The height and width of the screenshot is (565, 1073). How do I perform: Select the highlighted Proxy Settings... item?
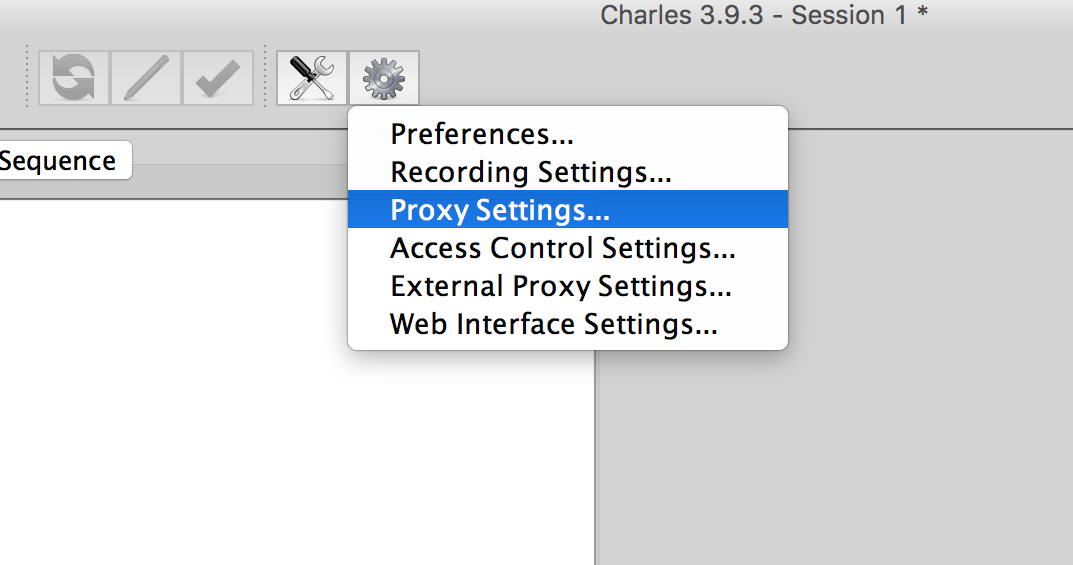click(x=500, y=210)
